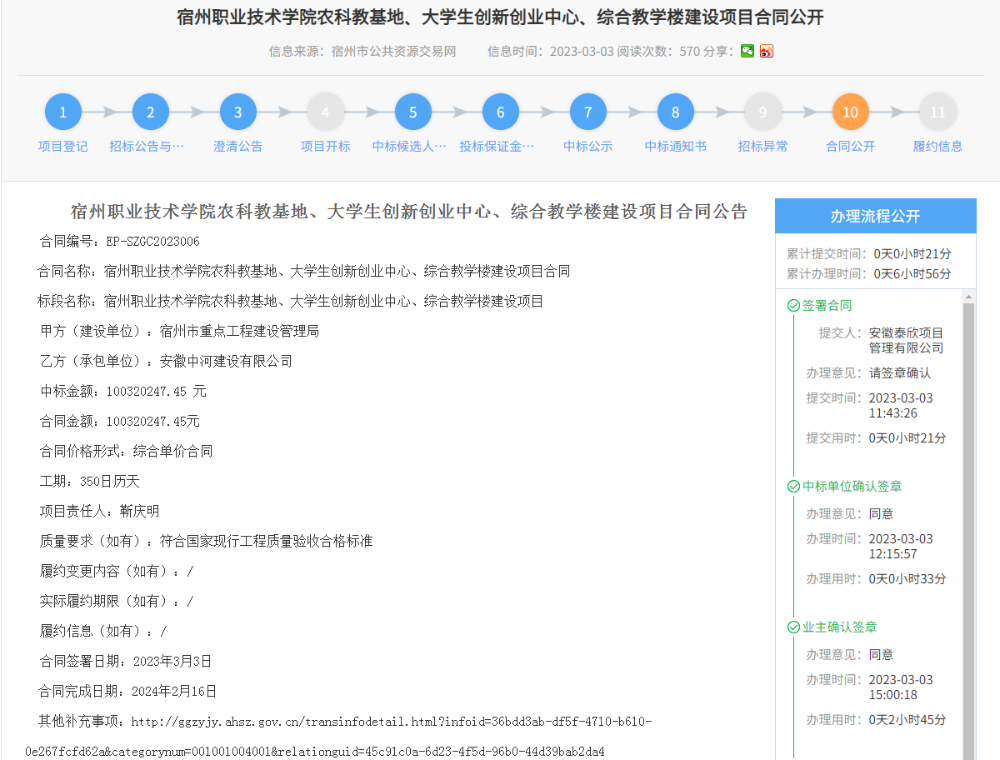Go to 中标公示 step label
Screen dimensions: 1000x760
pos(588,147)
